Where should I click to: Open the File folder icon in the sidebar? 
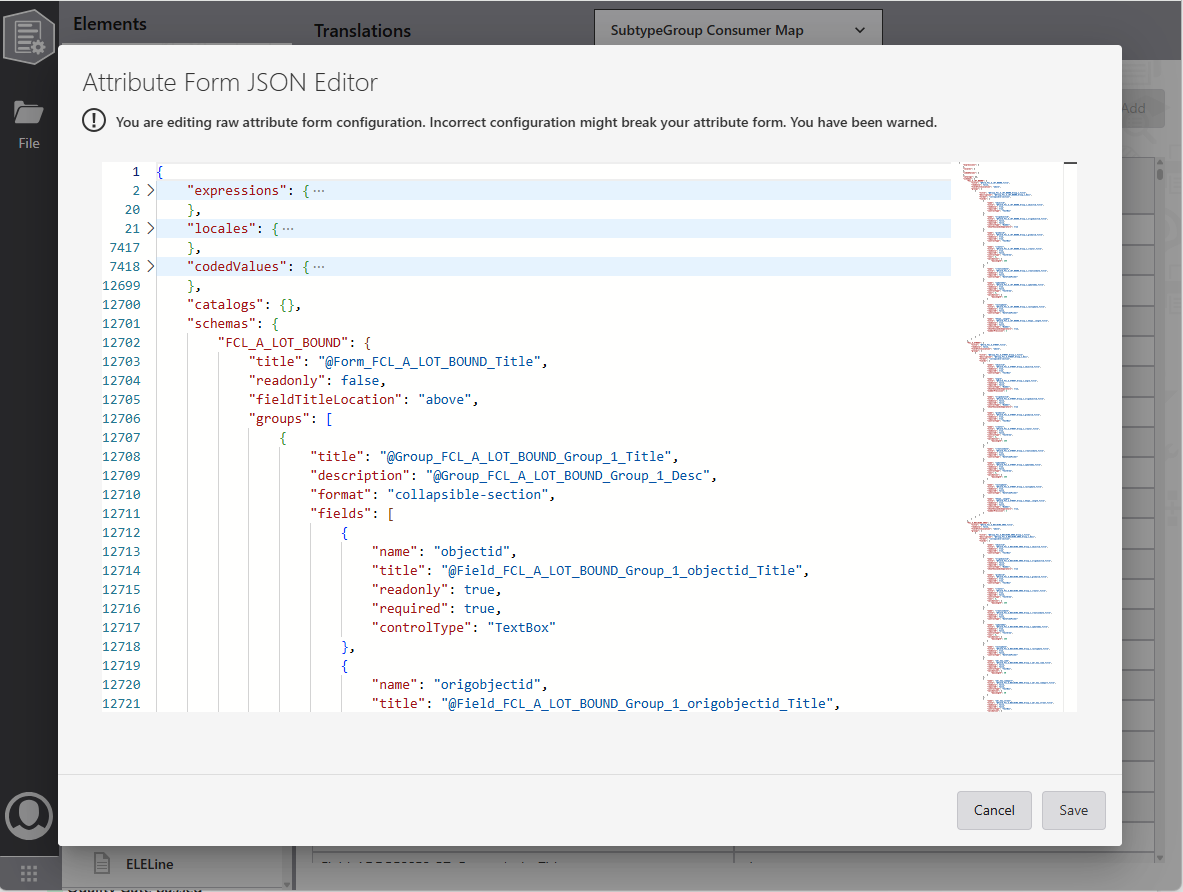pos(28,112)
